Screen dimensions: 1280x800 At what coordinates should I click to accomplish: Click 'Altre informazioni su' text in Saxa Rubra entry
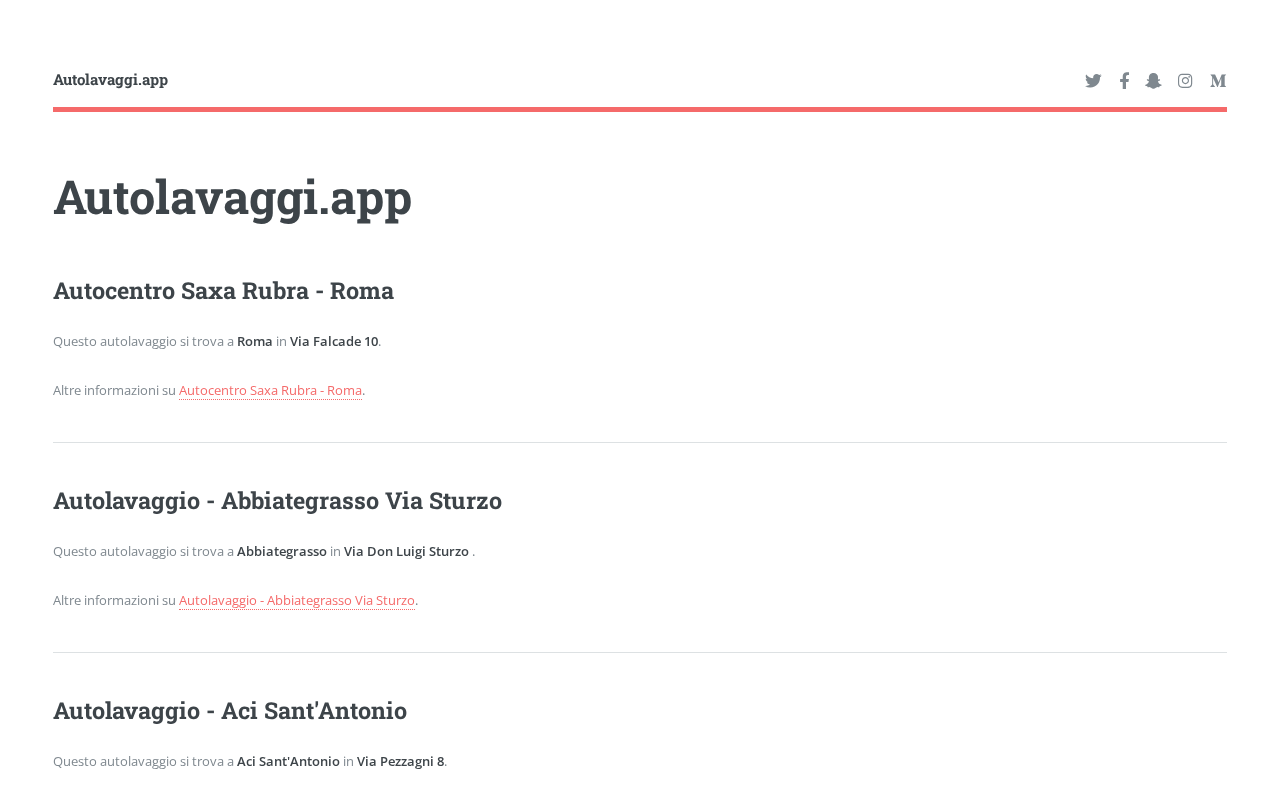[x=114, y=390]
